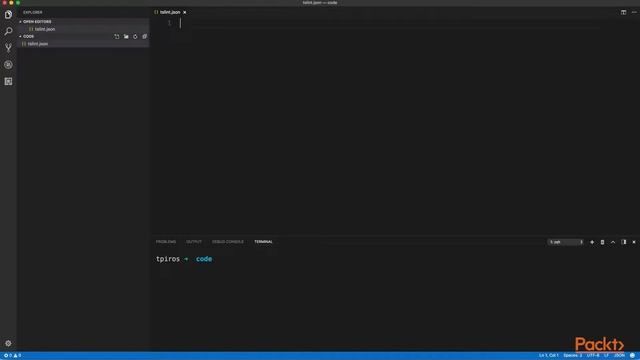Change indentation via Spaces status item
This screenshot has width=640, height=360.
click(x=572, y=356)
